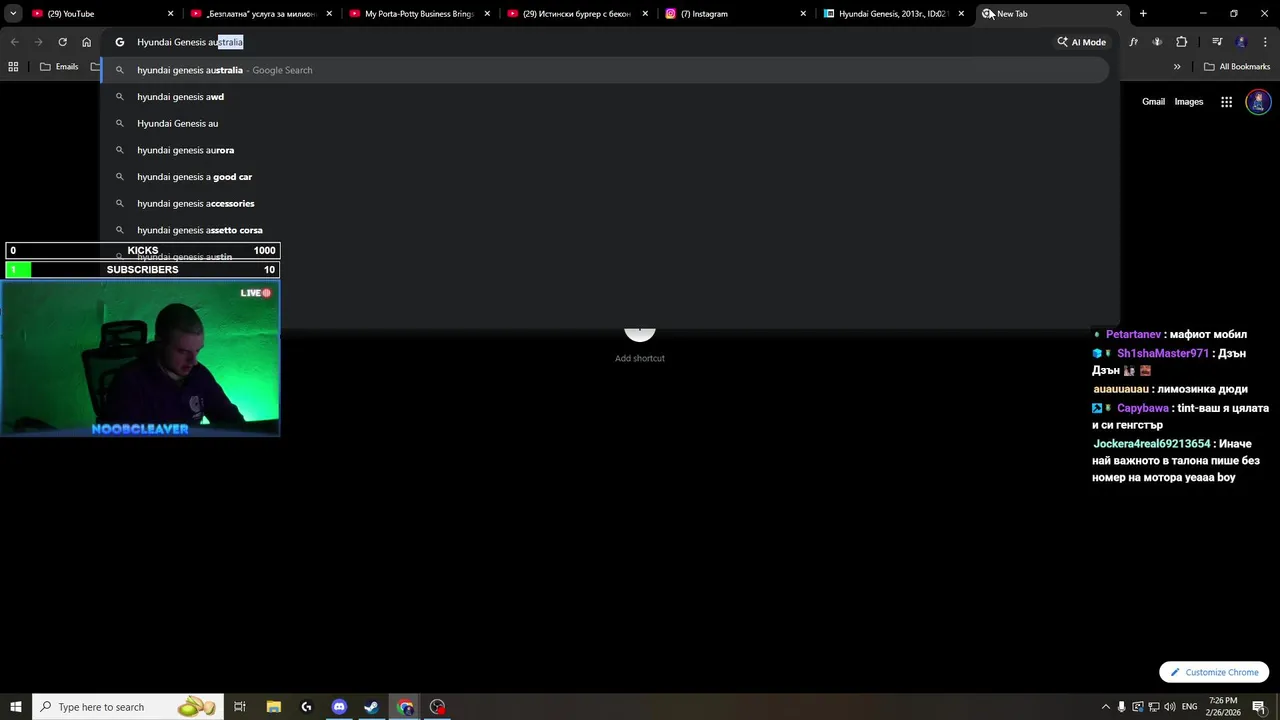Open Discord from the taskbar

(339, 707)
